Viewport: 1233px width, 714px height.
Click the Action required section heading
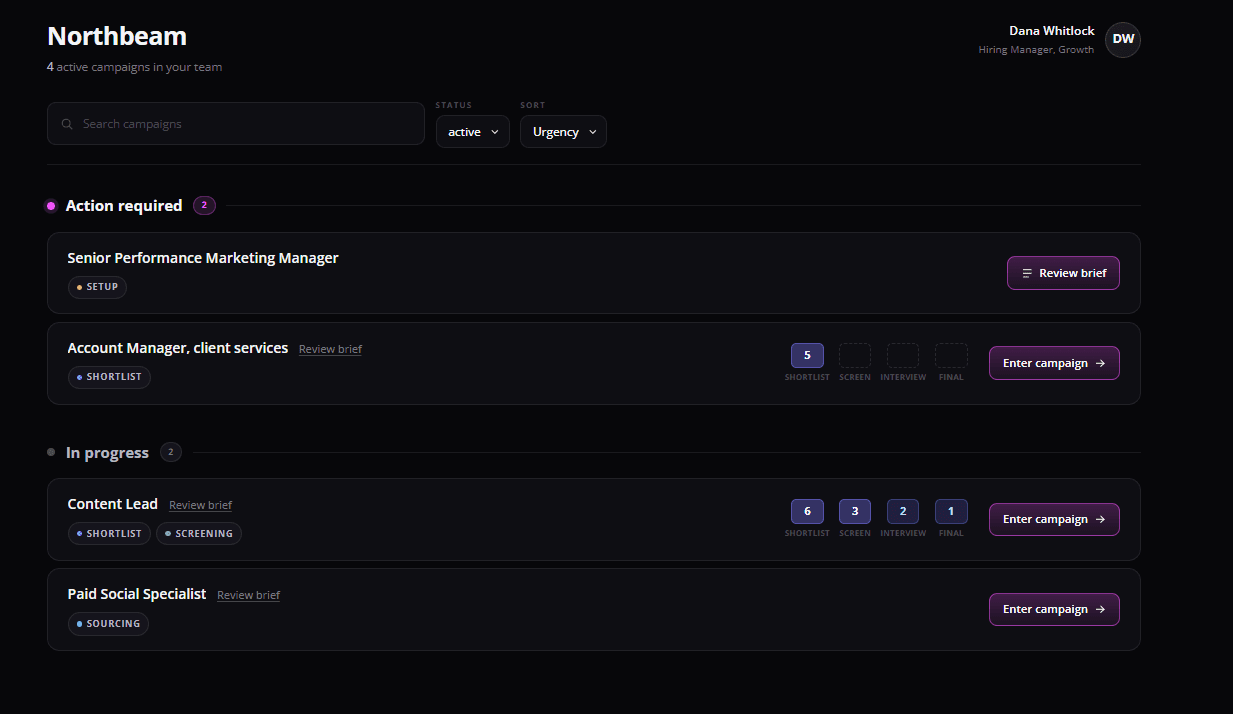point(124,206)
